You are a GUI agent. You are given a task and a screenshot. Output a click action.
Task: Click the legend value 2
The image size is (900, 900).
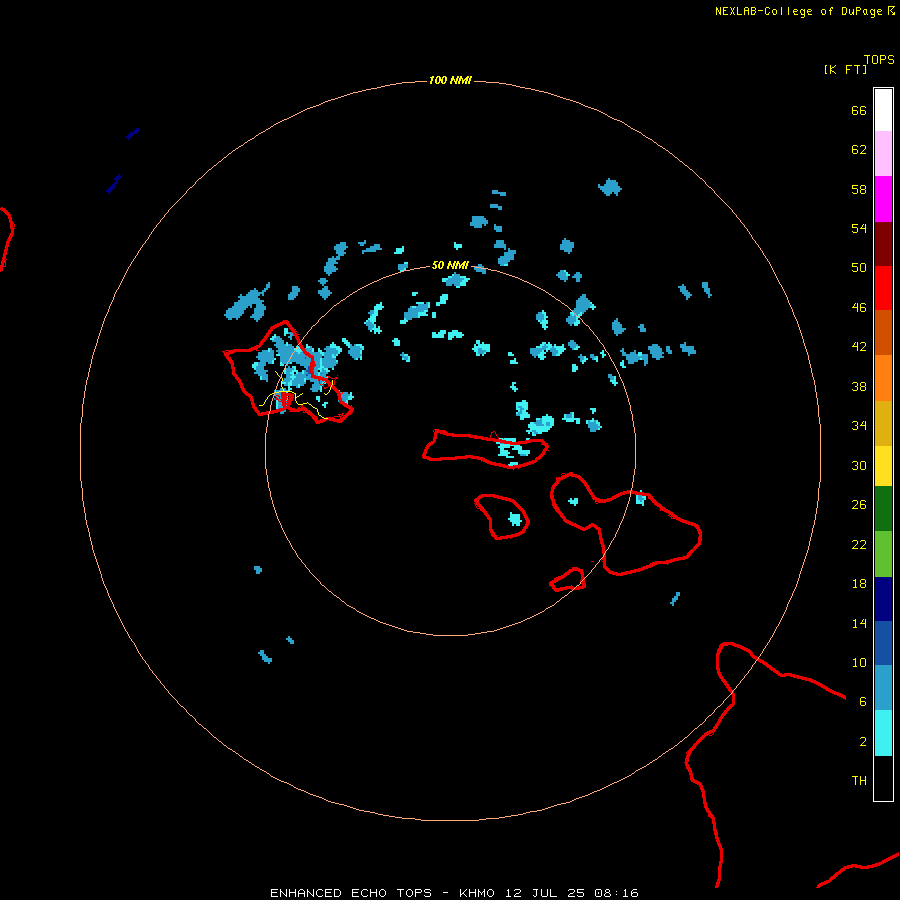tap(863, 742)
